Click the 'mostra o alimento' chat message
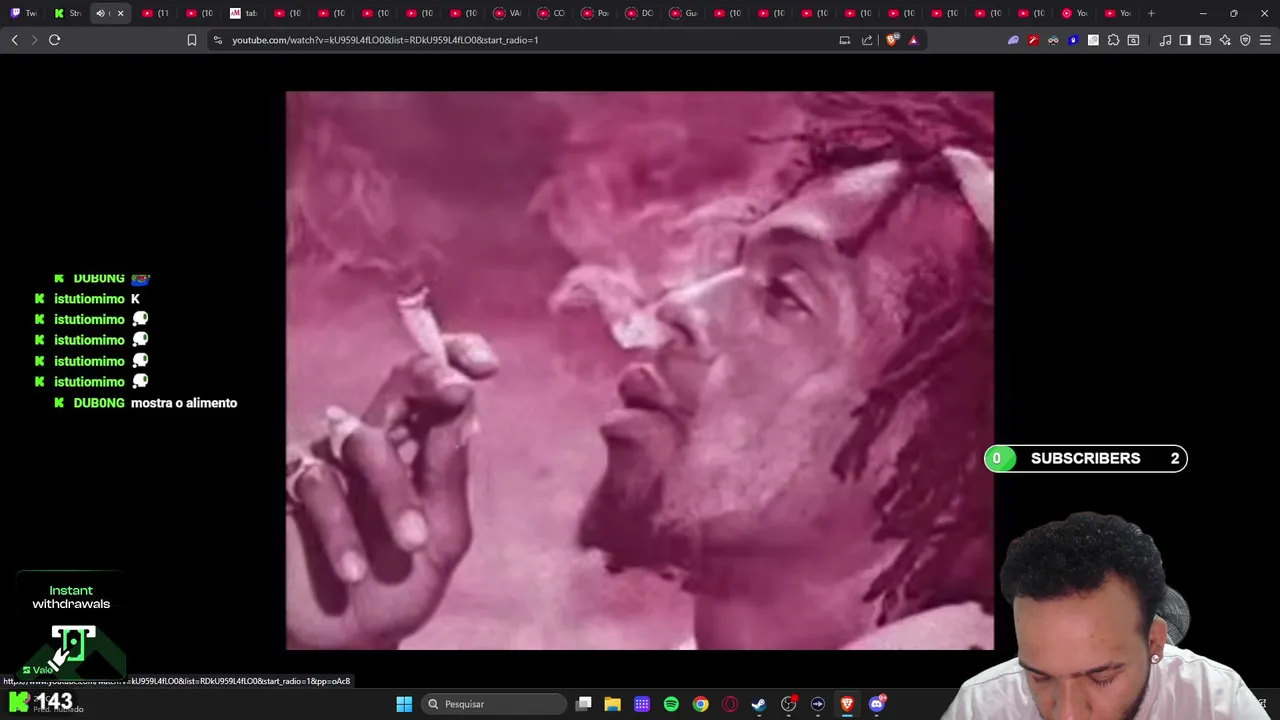 pyautogui.click(x=184, y=403)
